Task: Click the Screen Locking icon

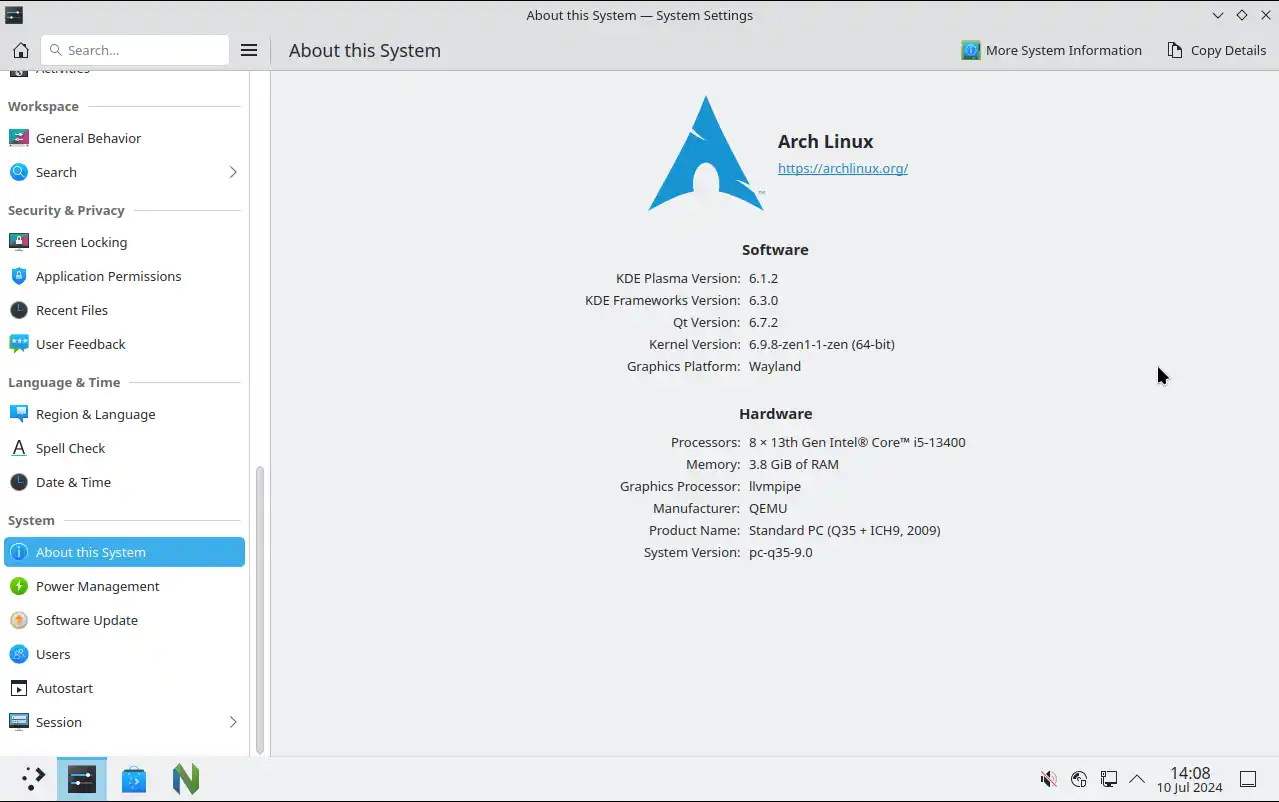Action: (x=19, y=242)
